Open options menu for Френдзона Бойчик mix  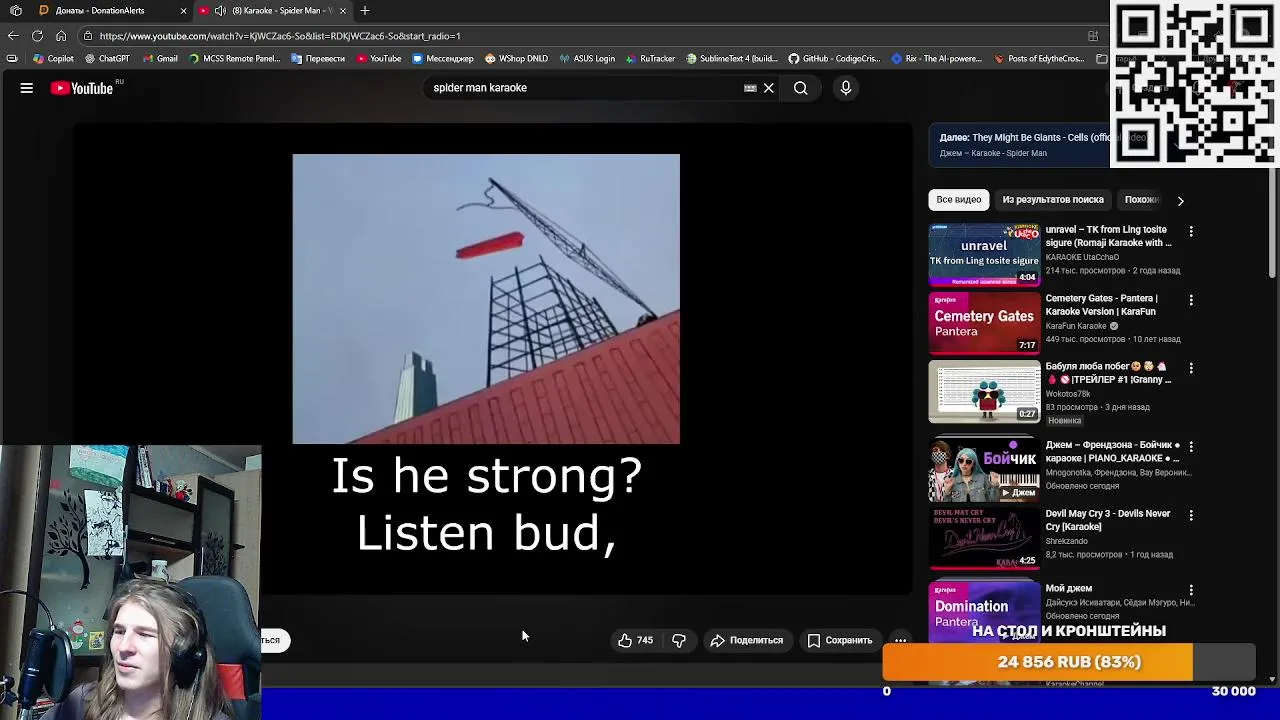tap(1190, 446)
